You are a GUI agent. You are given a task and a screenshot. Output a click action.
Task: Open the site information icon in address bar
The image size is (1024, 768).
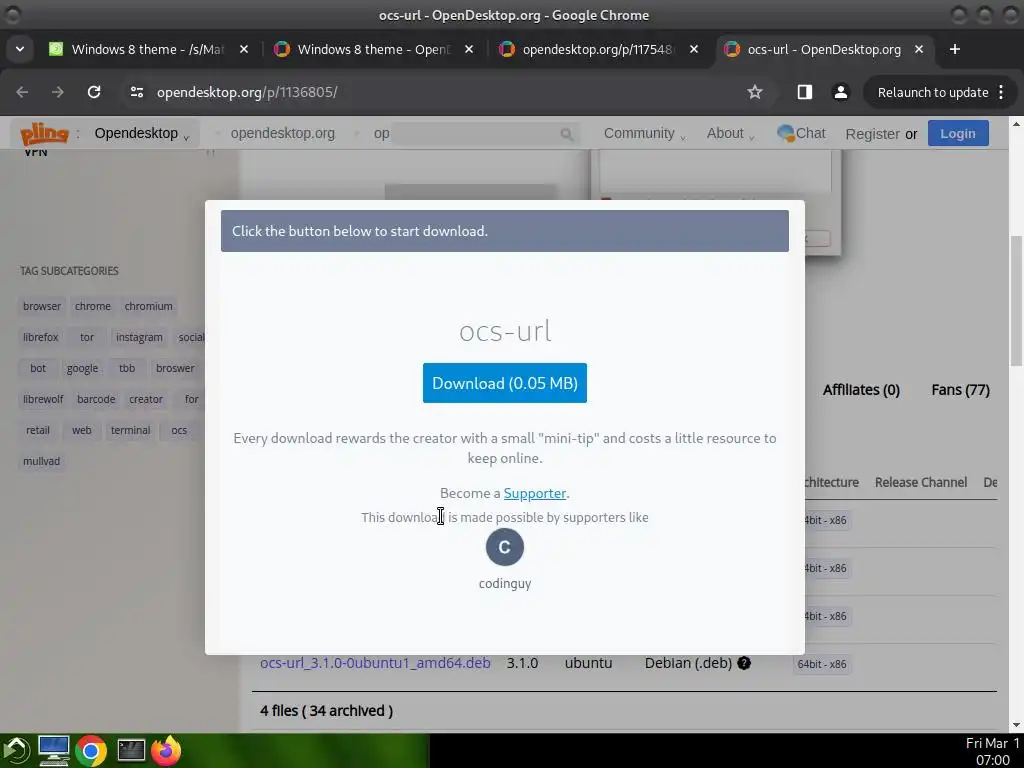pos(136,92)
